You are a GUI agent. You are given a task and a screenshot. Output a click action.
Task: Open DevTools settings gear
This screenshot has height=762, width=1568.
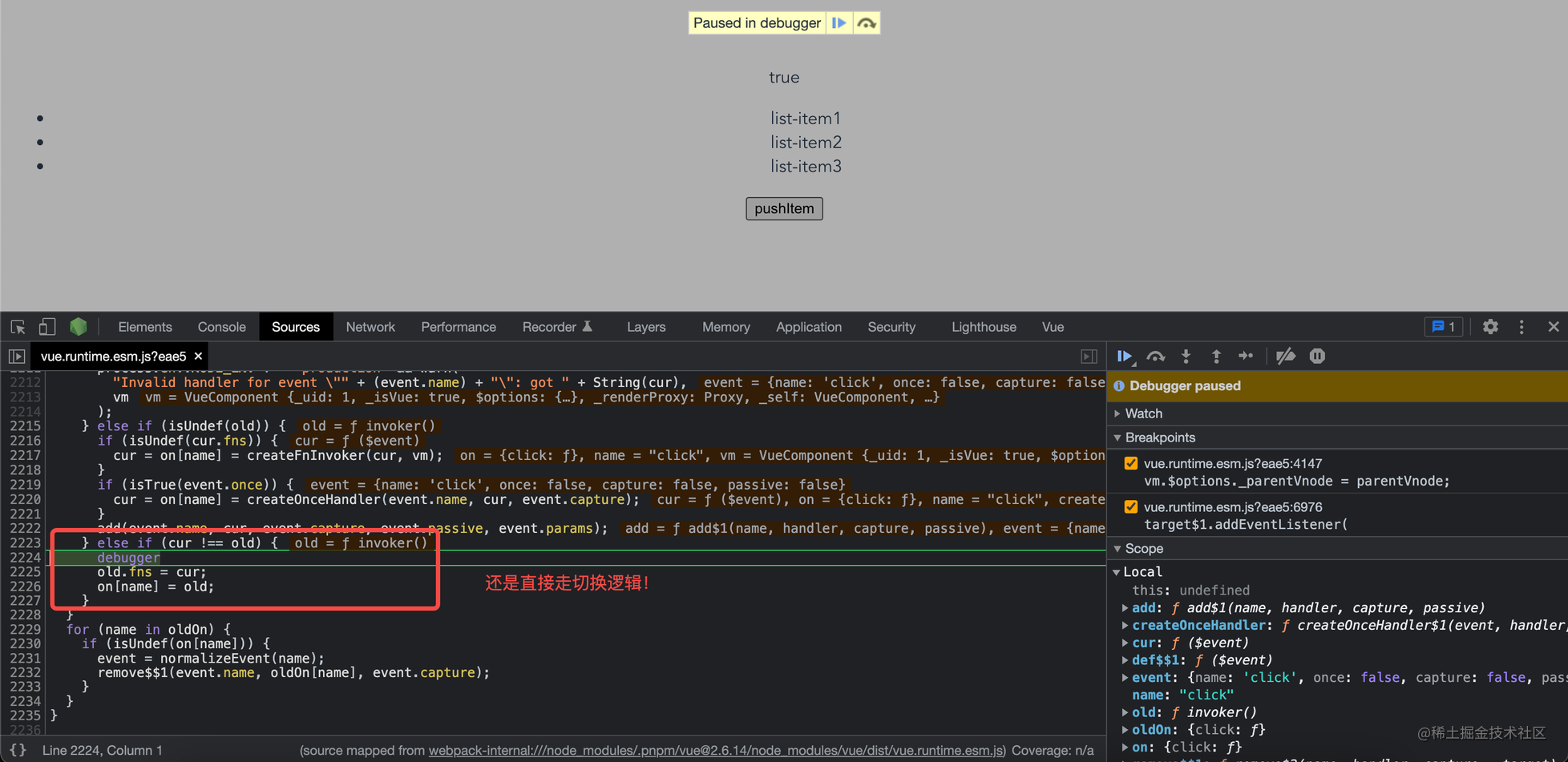(x=1490, y=327)
